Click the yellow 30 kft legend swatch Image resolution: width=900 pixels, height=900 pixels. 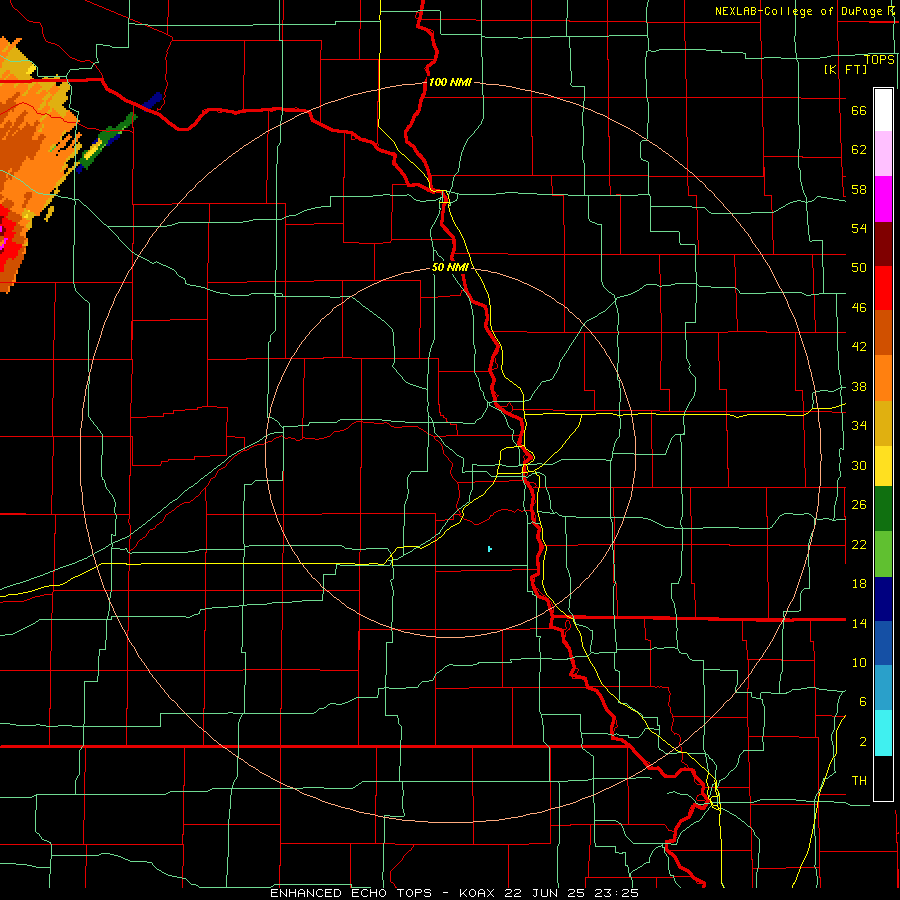click(883, 466)
